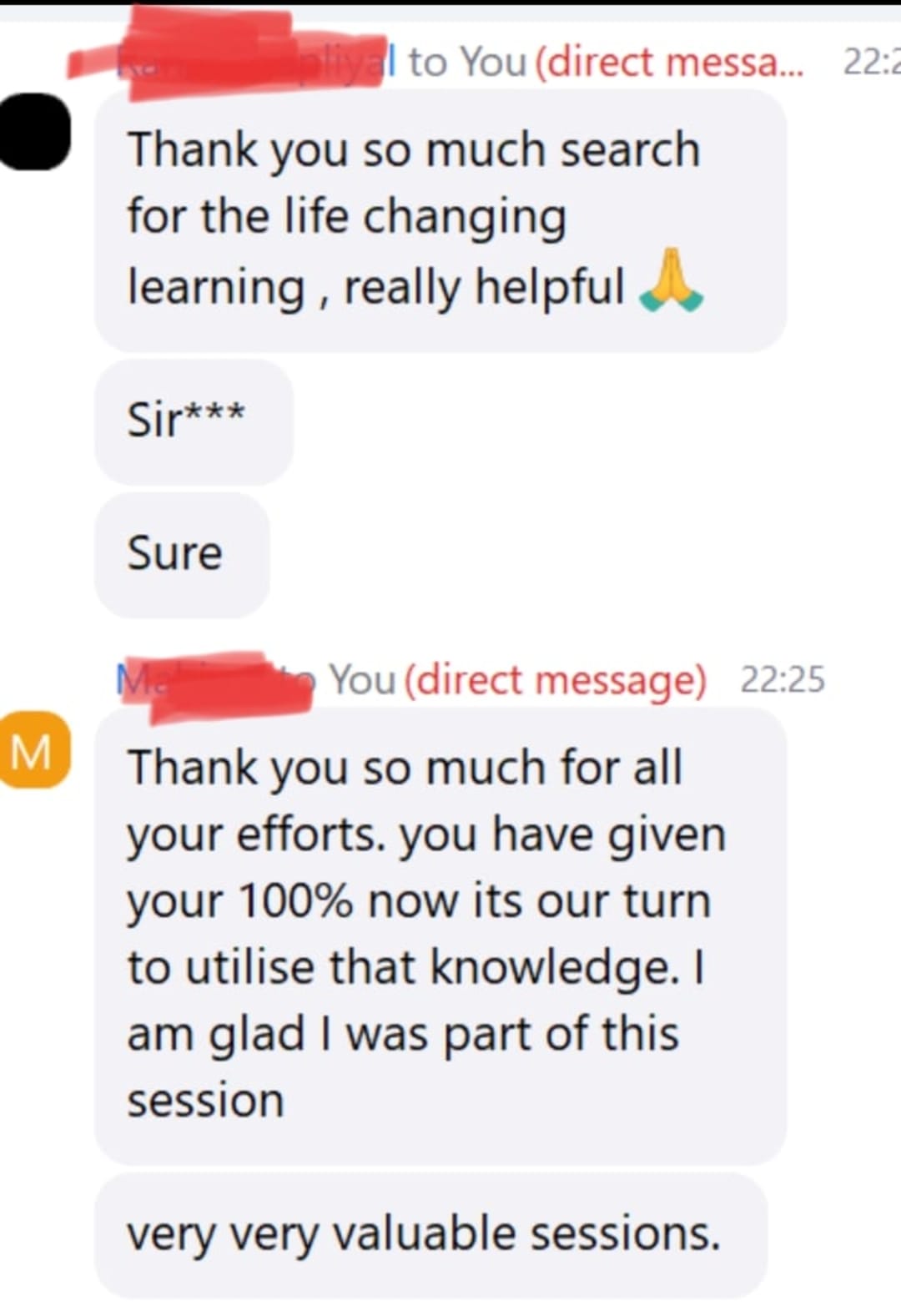Click "You" in the 22:25 message header
This screenshot has height=1316, width=901.
pos(362,679)
